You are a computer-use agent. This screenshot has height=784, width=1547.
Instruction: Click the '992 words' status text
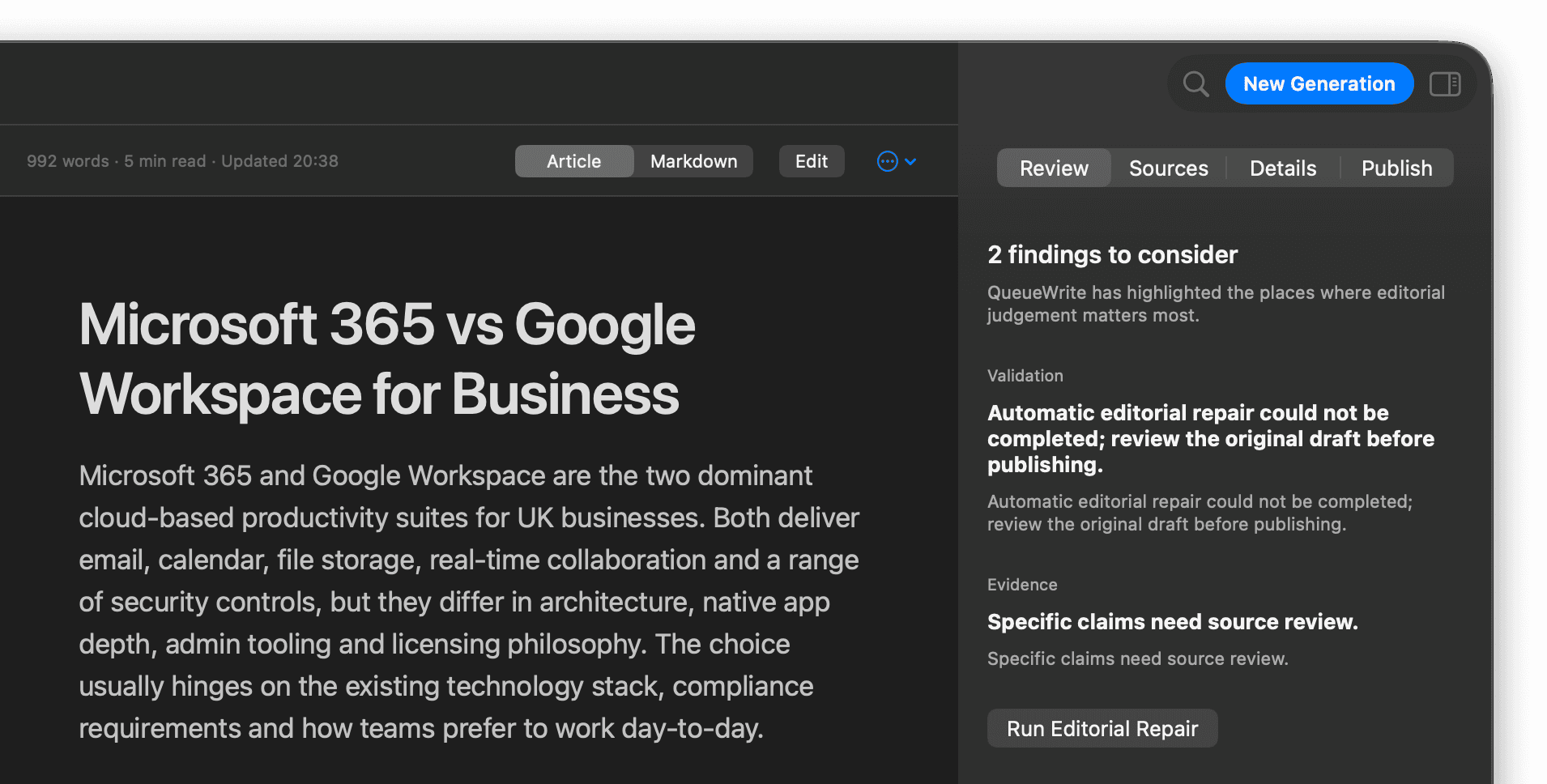68,161
